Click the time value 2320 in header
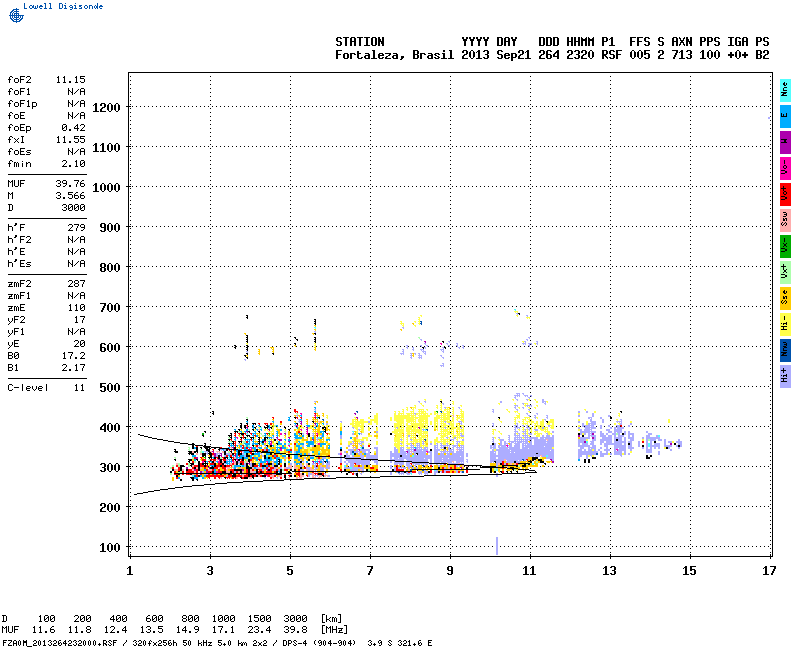The width and height of the screenshot is (800, 650). coord(580,55)
